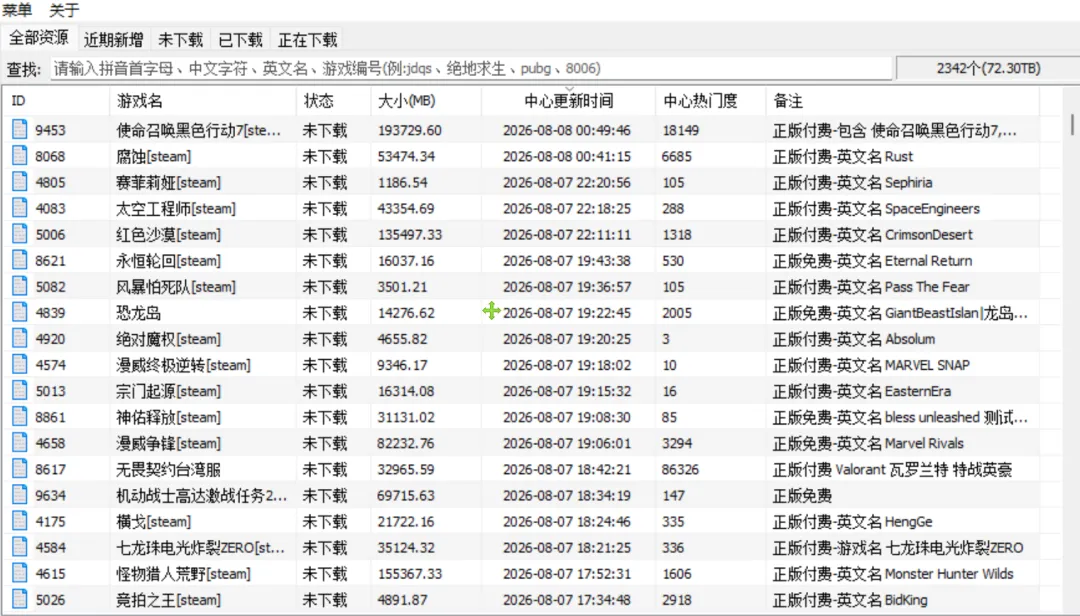Click the file icon for ID 4175

pos(19,521)
